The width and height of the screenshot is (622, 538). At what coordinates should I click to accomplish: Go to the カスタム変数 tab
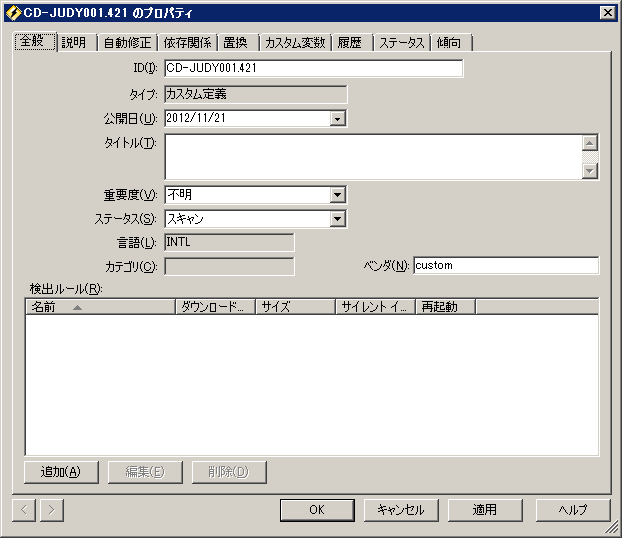tap(294, 43)
